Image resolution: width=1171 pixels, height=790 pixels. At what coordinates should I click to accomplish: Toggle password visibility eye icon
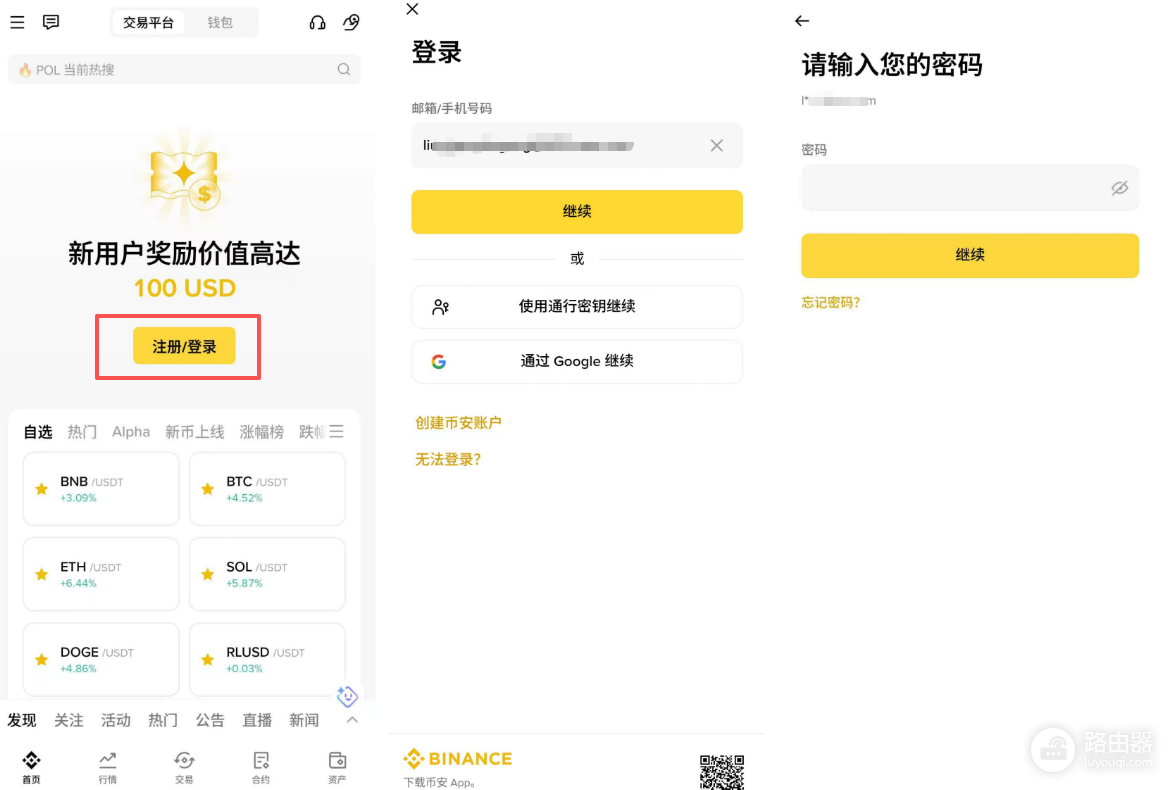coord(1119,188)
